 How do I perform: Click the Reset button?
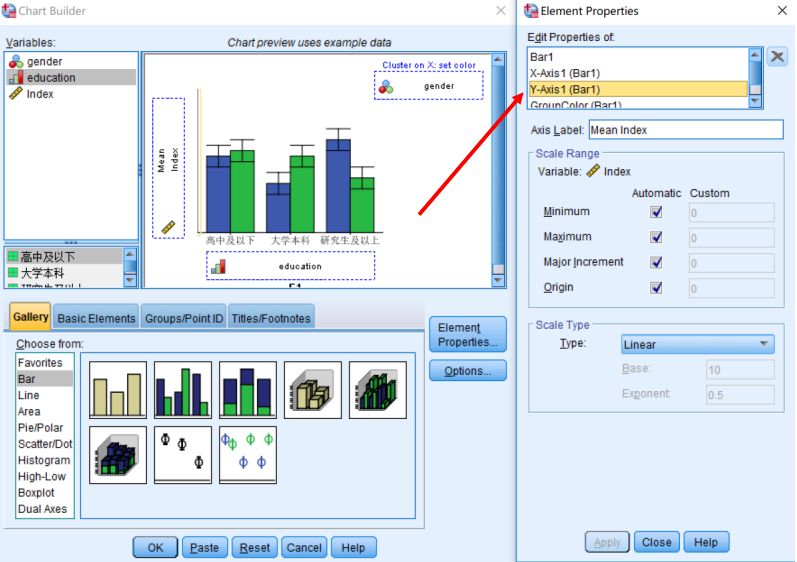[x=255, y=547]
